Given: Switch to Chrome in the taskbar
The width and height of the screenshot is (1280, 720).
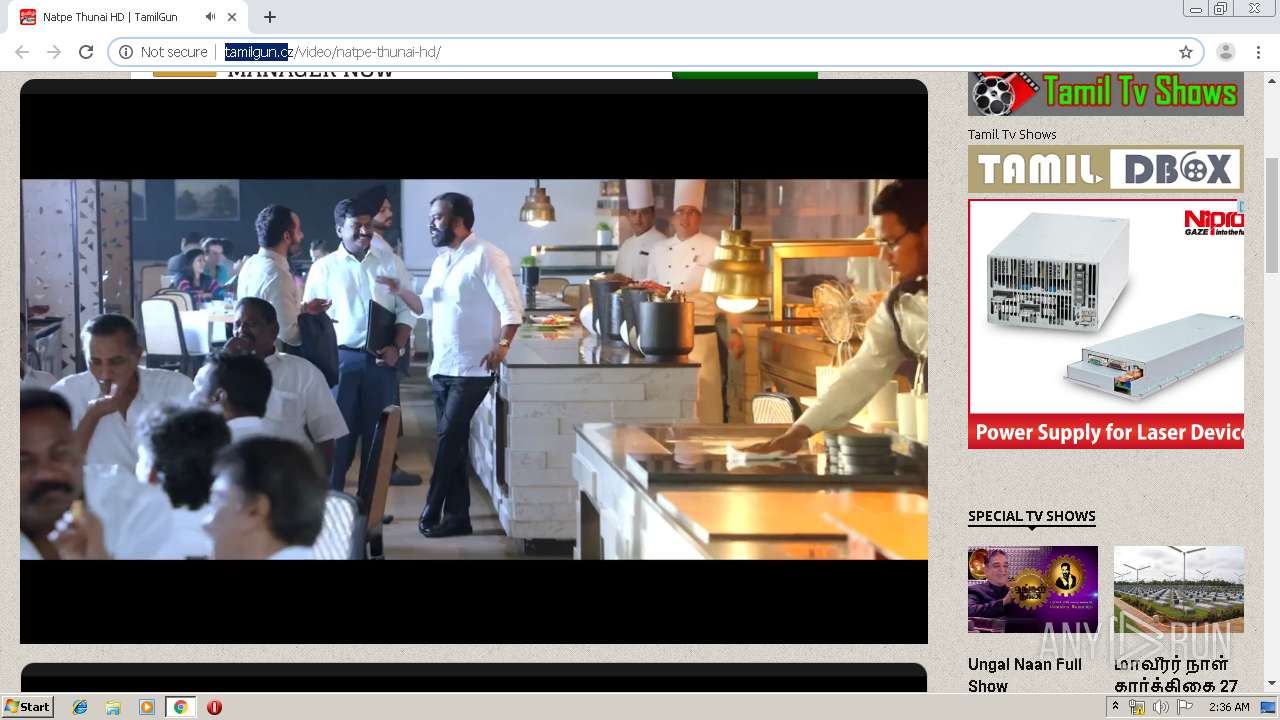Looking at the screenshot, I should [180, 707].
